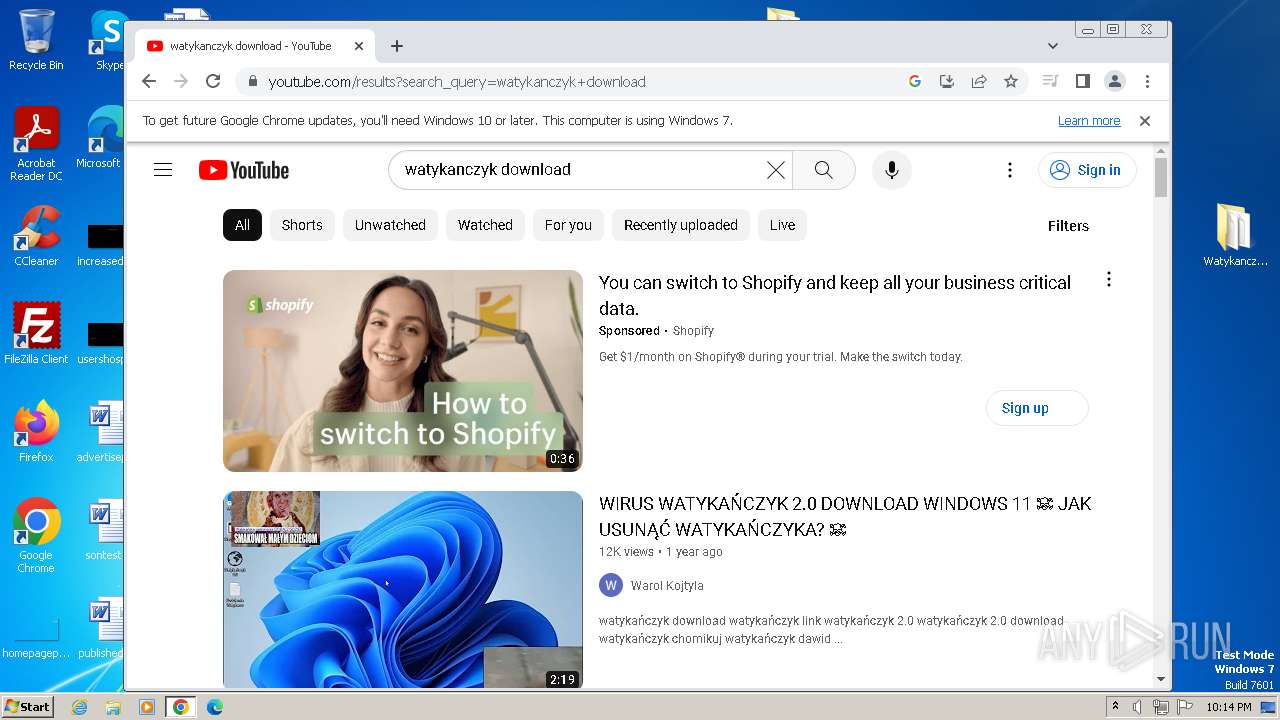Clear the search query with the X
The width and height of the screenshot is (1280, 720).
776,170
